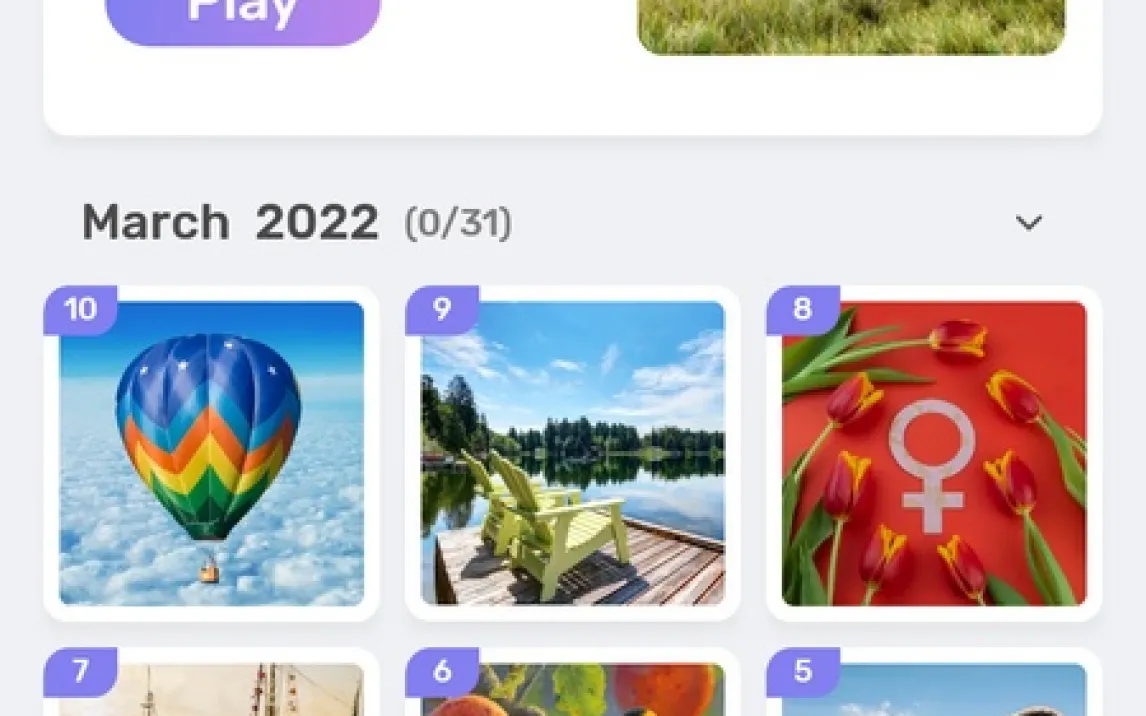
Task: Click the day 8 badge
Action: click(x=802, y=310)
